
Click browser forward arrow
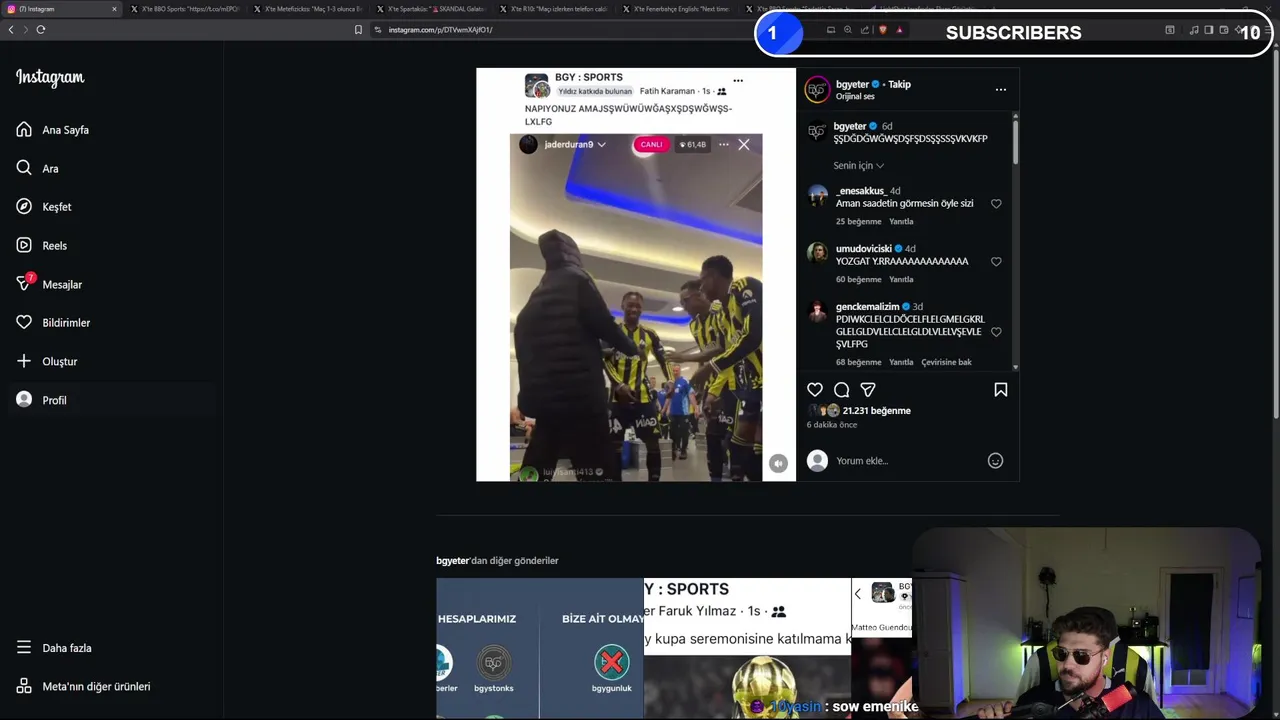25,30
